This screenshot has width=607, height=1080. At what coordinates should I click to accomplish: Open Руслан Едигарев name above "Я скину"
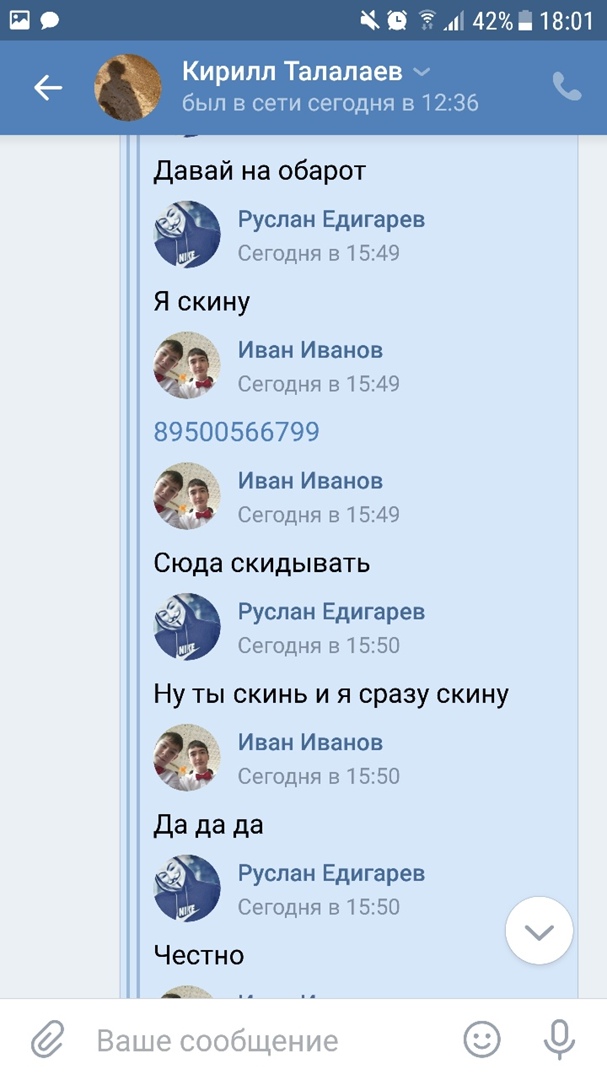(x=331, y=220)
